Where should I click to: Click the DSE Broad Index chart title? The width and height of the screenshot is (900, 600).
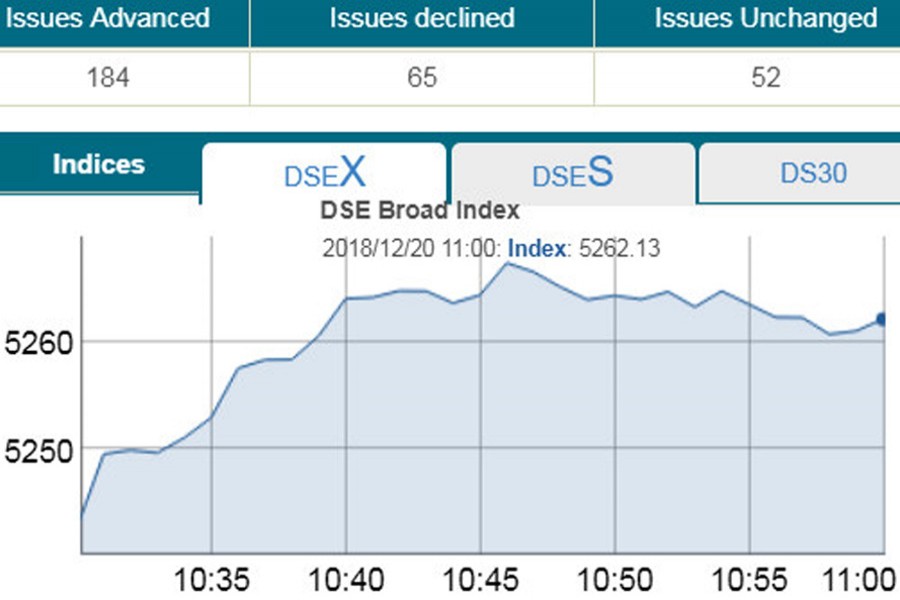tap(420, 211)
